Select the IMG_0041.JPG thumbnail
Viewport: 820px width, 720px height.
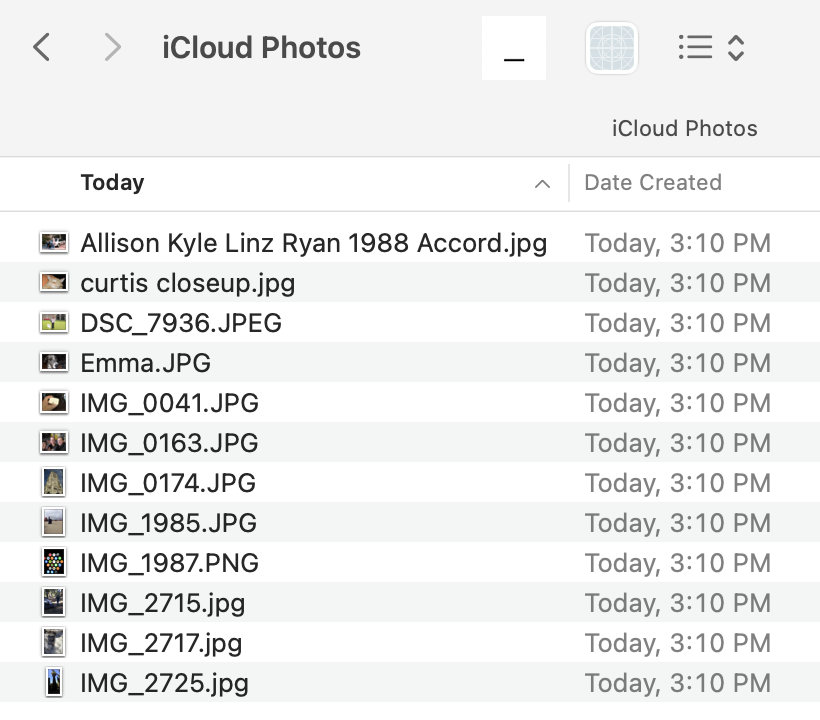54,403
